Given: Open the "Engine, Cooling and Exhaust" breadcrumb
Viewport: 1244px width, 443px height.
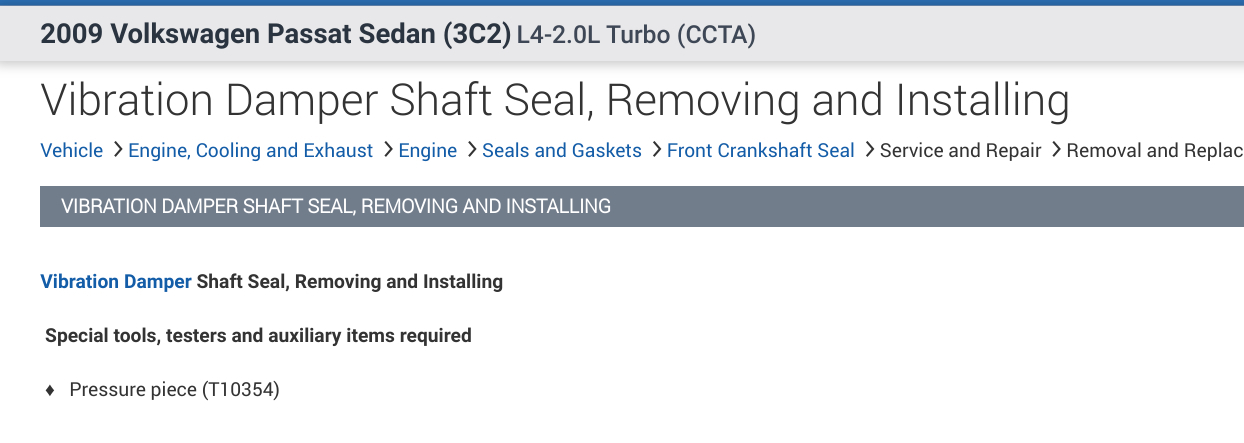Looking at the screenshot, I should pyautogui.click(x=250, y=151).
